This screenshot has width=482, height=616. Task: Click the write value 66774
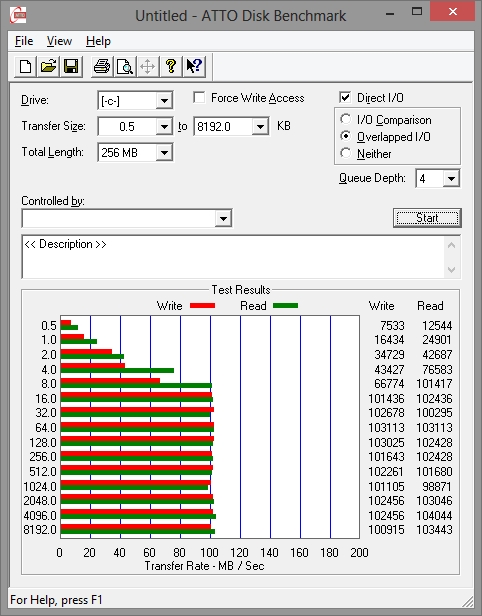click(389, 384)
